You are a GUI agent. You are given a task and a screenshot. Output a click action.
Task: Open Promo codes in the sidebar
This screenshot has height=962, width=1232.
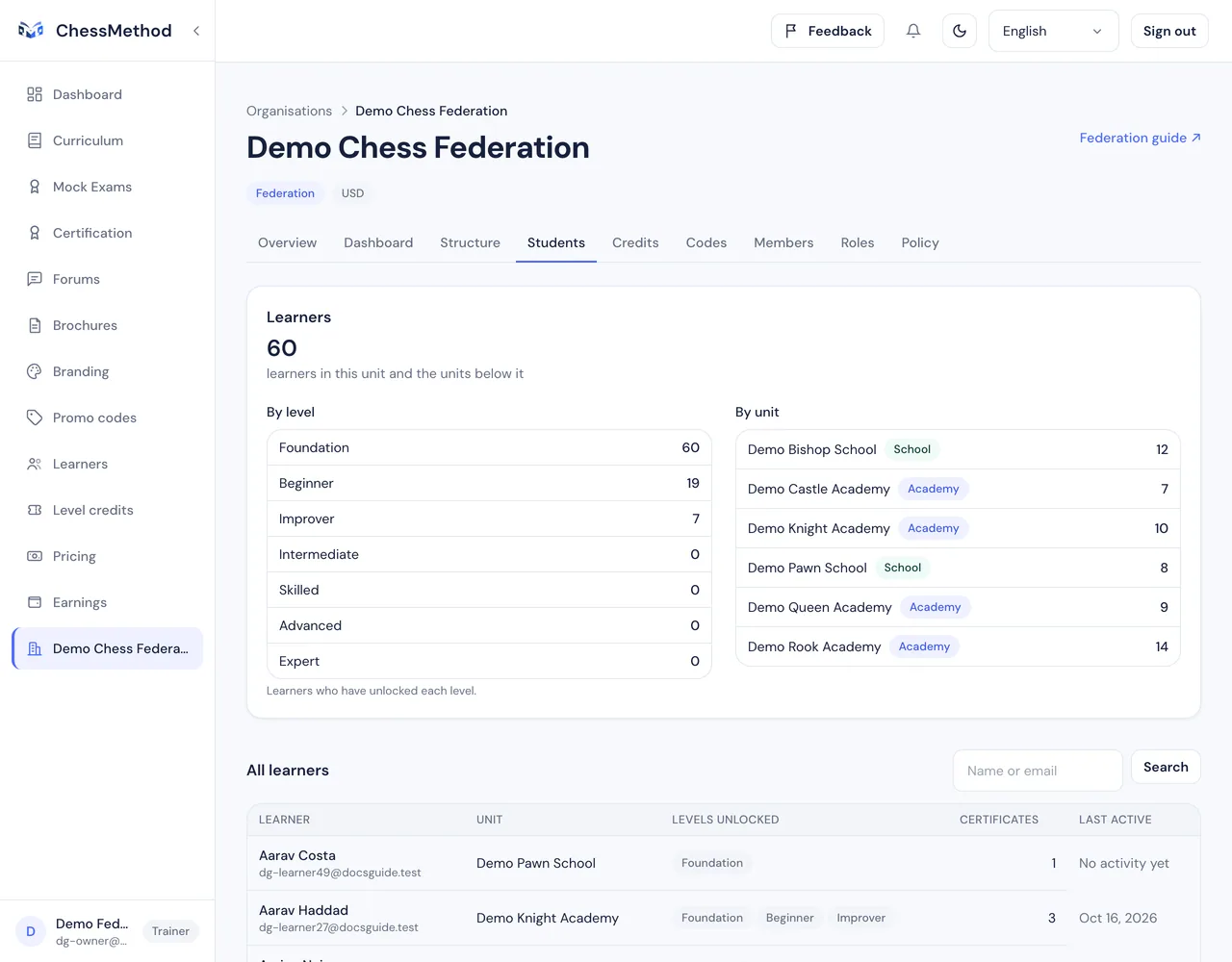pos(107,418)
